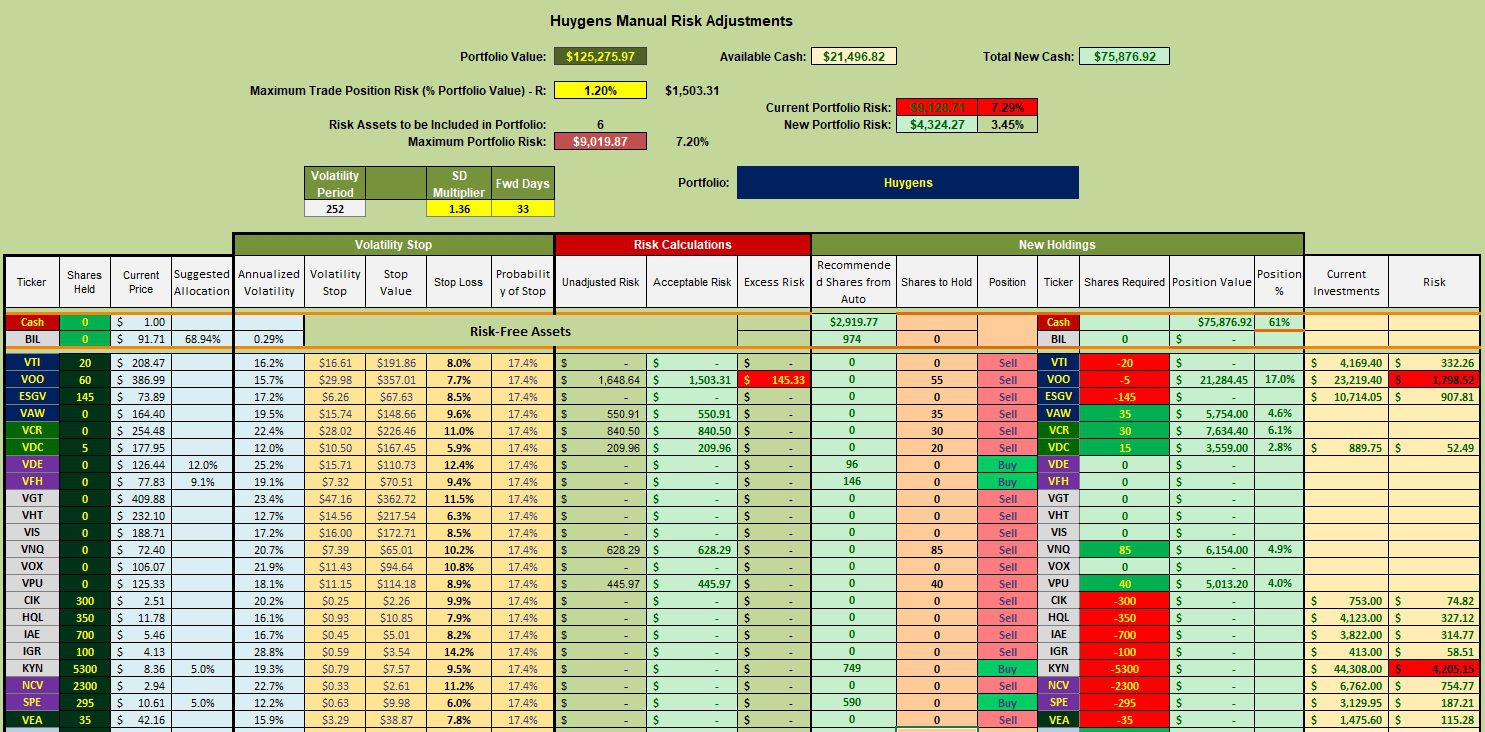This screenshot has width=1485, height=732.
Task: Click the Volatility Stop section header
Action: point(393,244)
